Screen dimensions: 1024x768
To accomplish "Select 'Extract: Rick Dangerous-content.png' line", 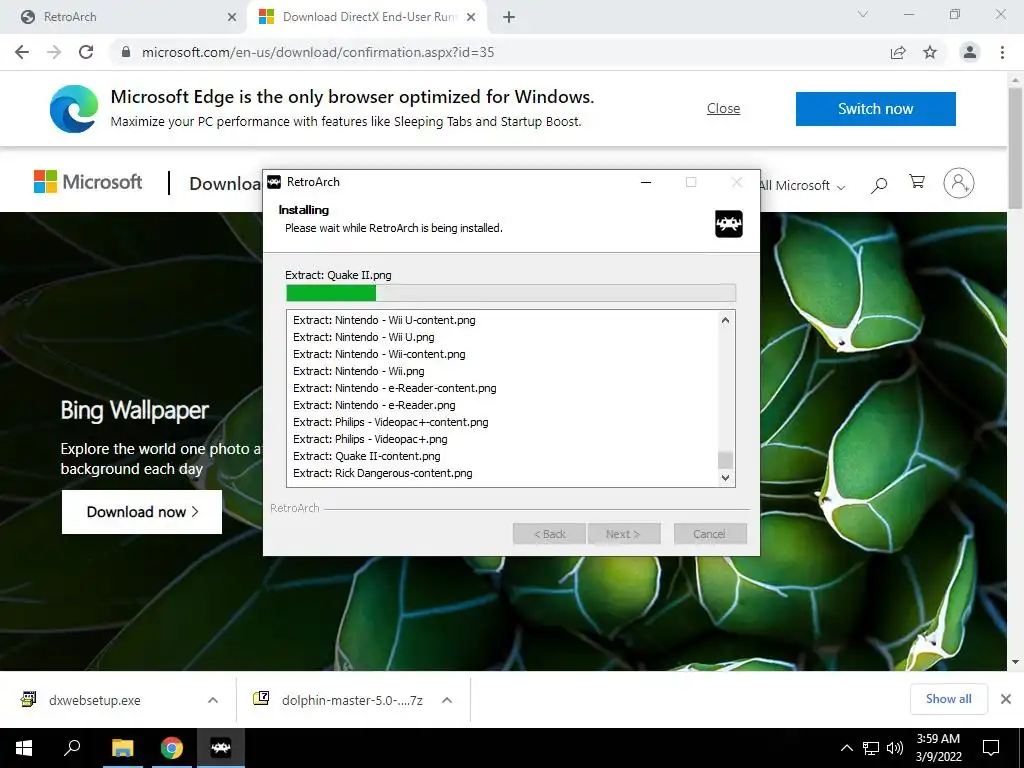I will coord(383,473).
